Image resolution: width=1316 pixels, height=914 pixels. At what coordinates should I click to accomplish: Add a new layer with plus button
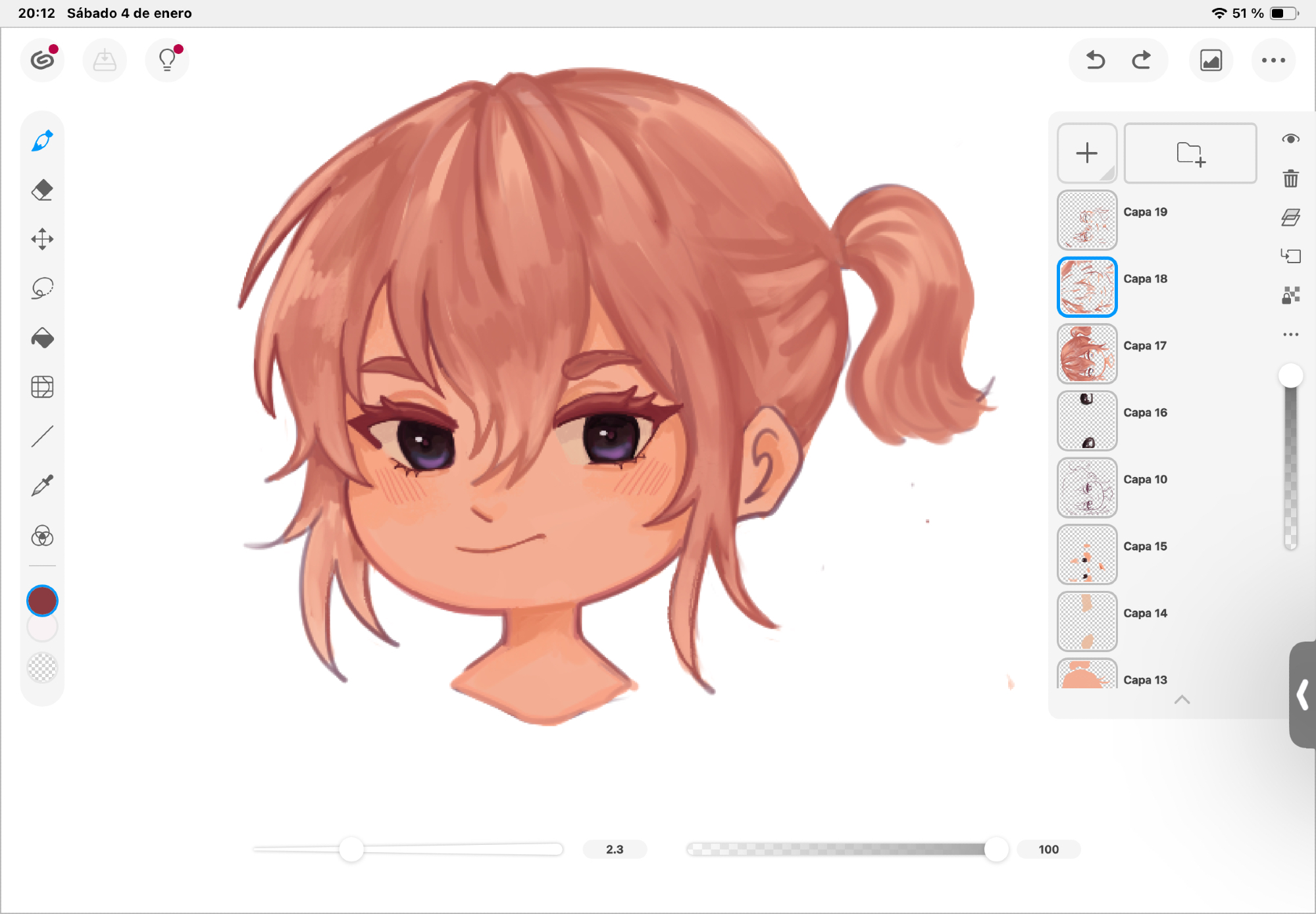pos(1086,153)
